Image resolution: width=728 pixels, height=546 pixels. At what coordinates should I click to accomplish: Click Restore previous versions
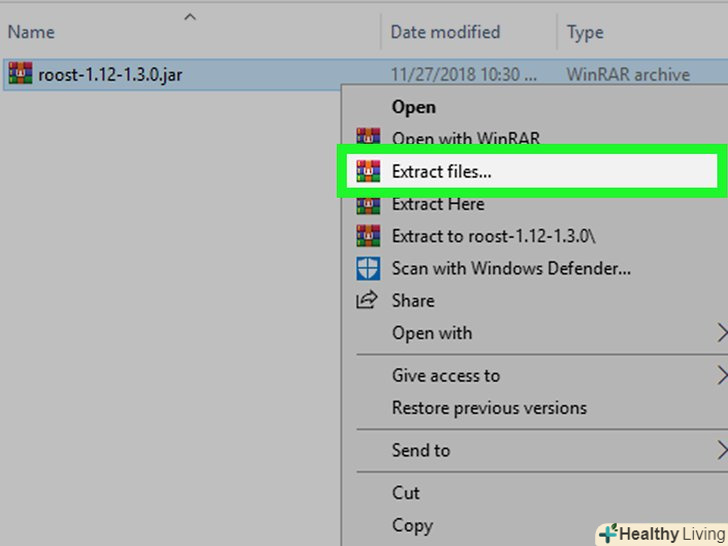pos(489,408)
